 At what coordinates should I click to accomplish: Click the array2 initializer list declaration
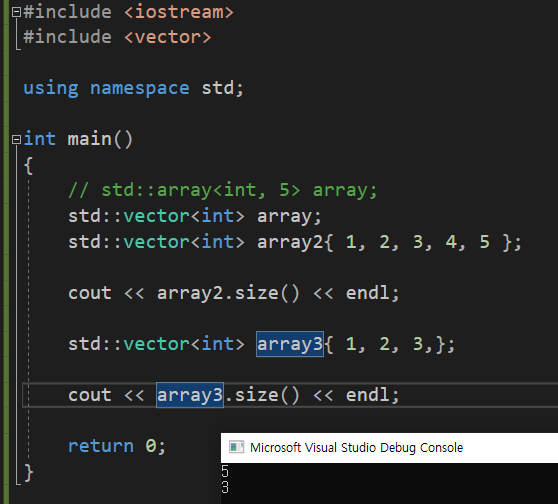click(x=295, y=242)
